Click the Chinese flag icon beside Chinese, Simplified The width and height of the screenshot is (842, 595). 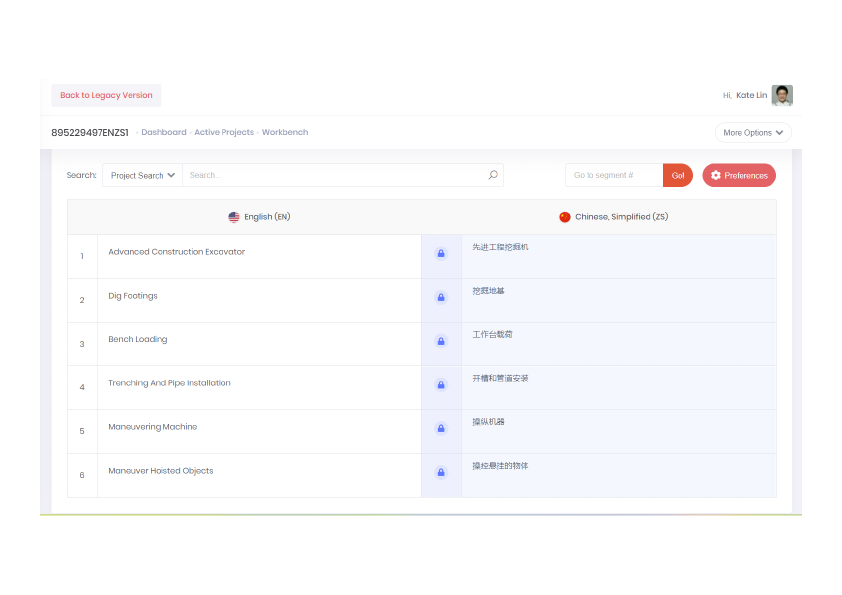coord(565,216)
